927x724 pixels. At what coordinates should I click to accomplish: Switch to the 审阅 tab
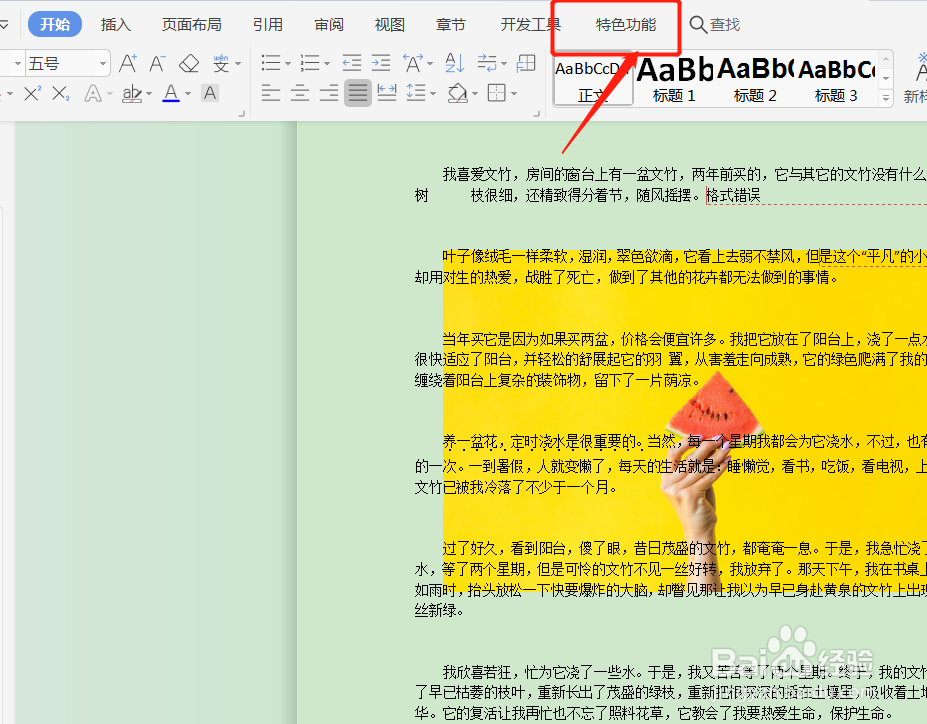pos(329,24)
